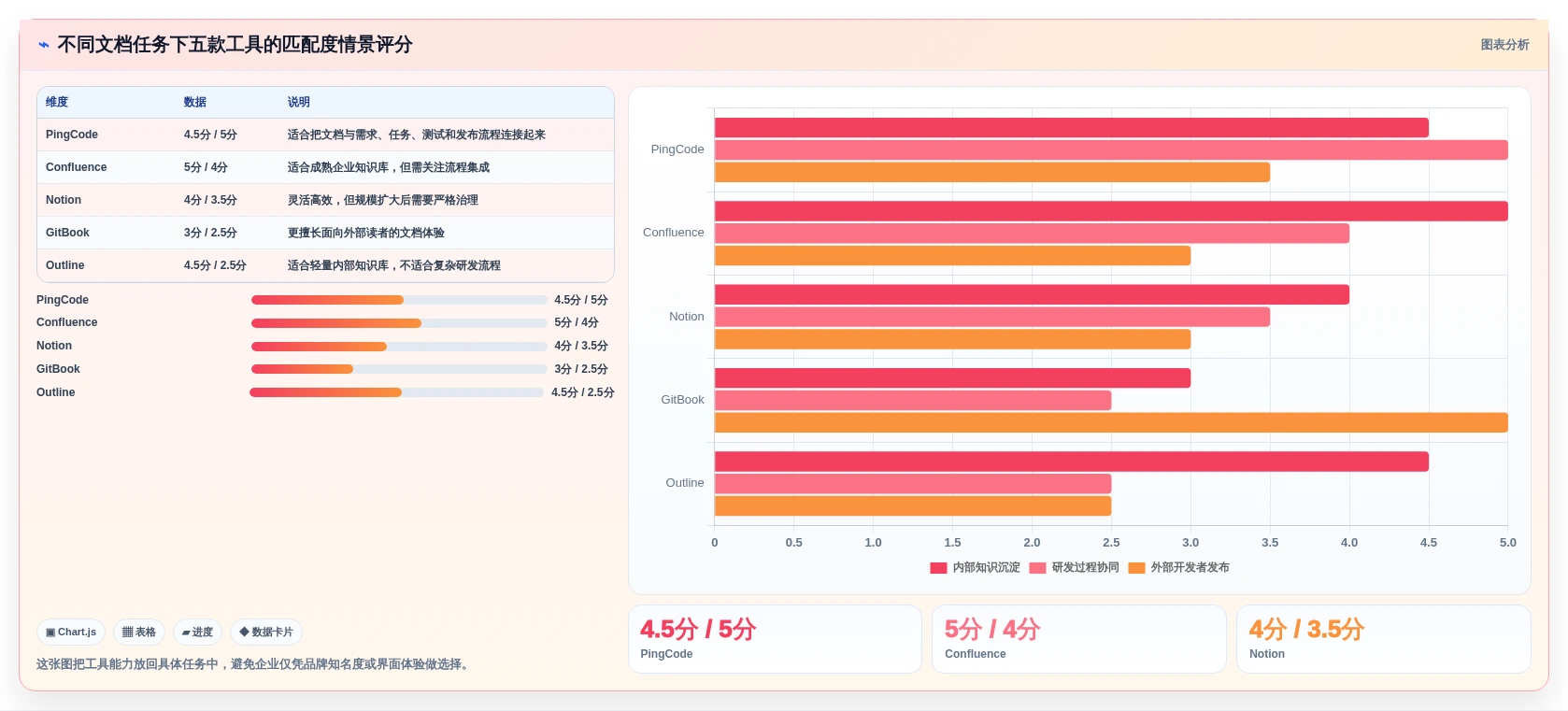Toggle the 外部开发者发布 legend swatch
Viewport: 1568px width, 711px height.
[1137, 568]
